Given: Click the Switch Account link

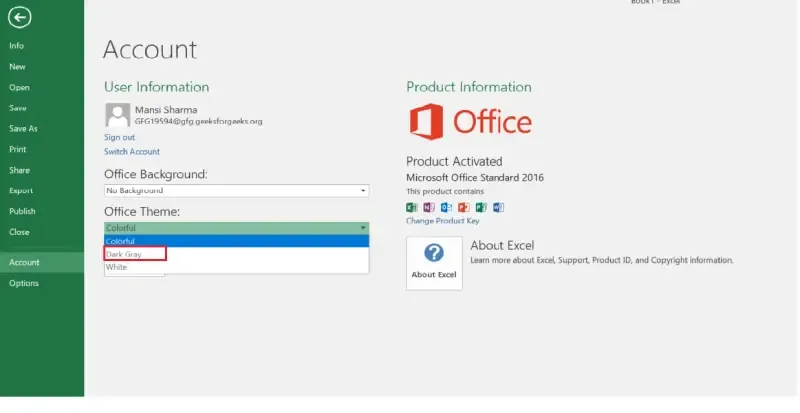Looking at the screenshot, I should [132, 152].
